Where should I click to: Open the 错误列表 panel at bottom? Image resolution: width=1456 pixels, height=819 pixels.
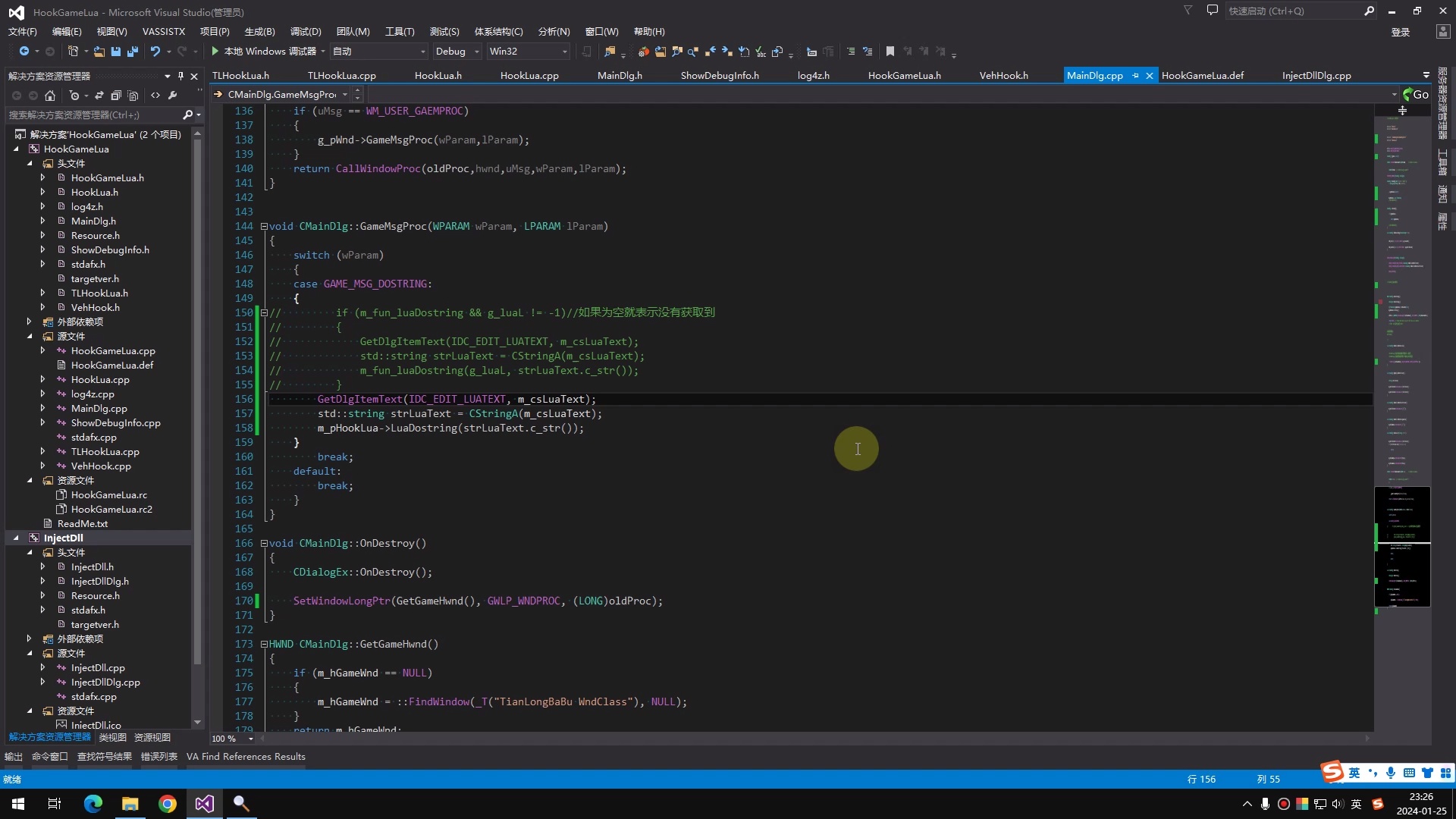158,757
